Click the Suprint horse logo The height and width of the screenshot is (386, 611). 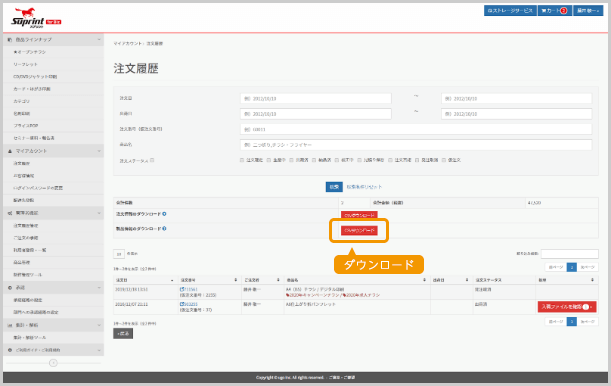pos(36,18)
